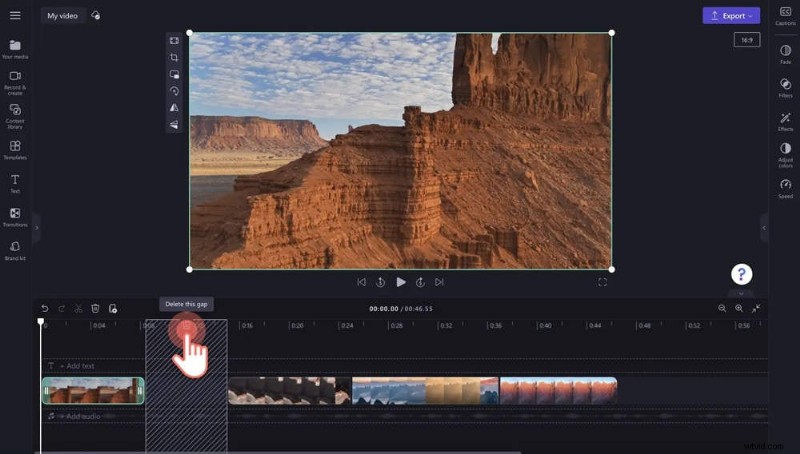Rewind five seconds
800x454 pixels.
pos(381,282)
